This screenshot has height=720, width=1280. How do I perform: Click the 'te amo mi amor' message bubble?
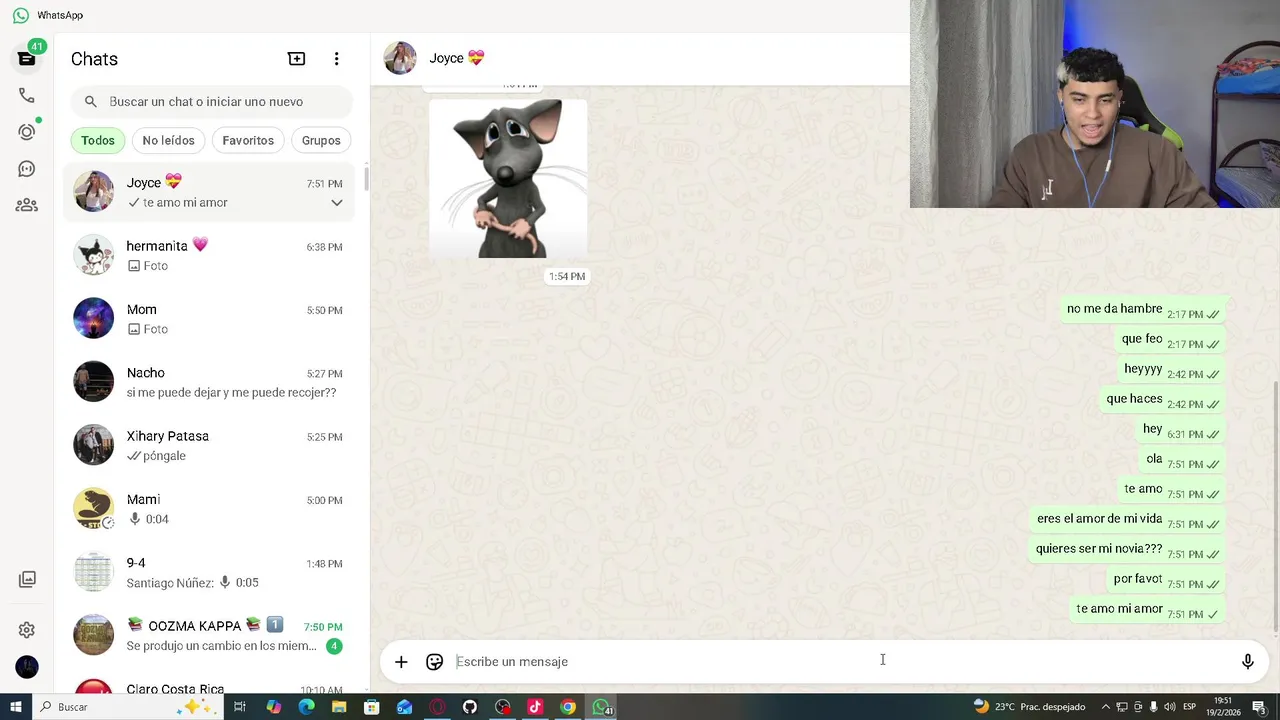click(1148, 610)
